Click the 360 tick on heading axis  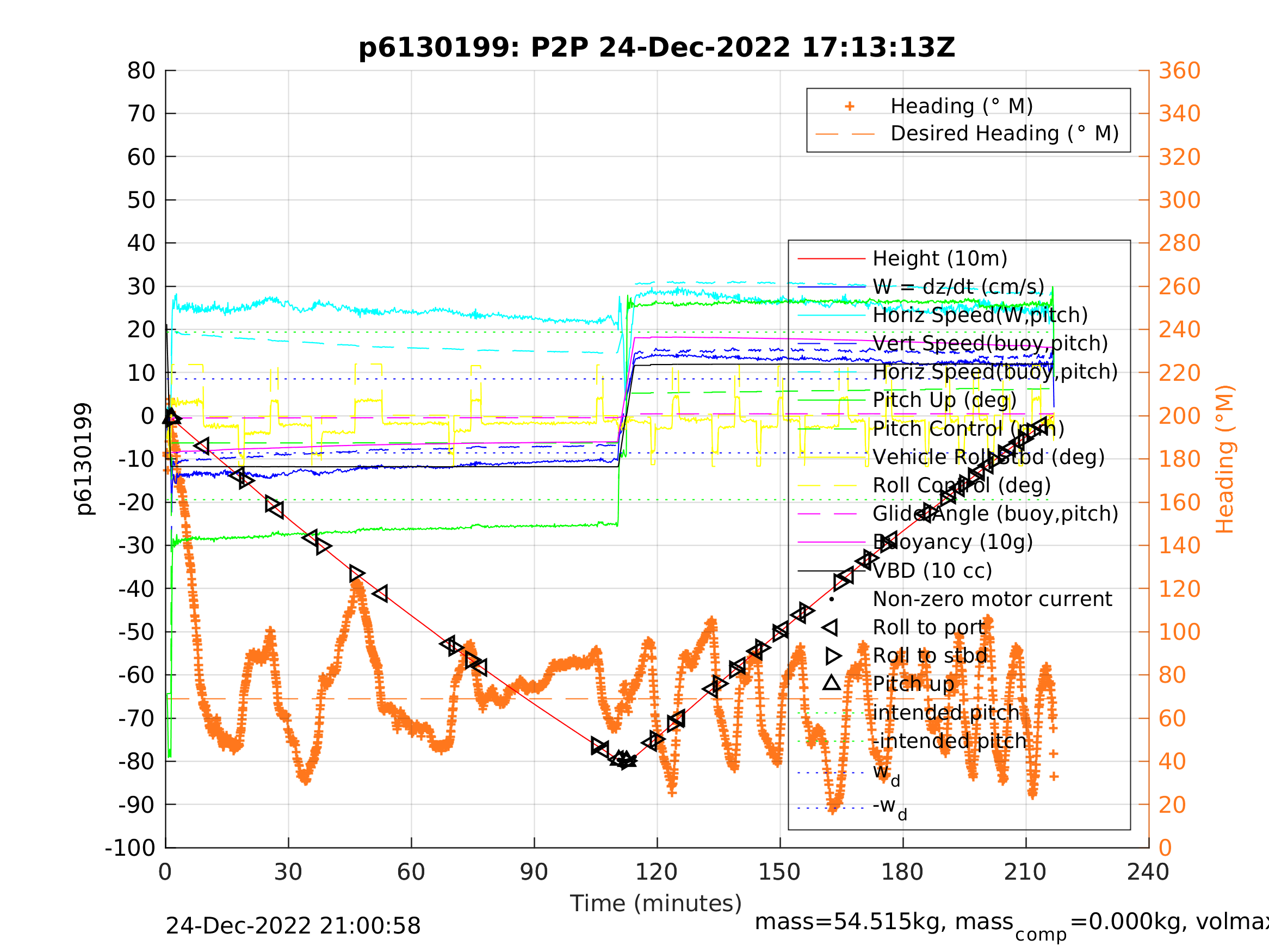coord(1179,71)
